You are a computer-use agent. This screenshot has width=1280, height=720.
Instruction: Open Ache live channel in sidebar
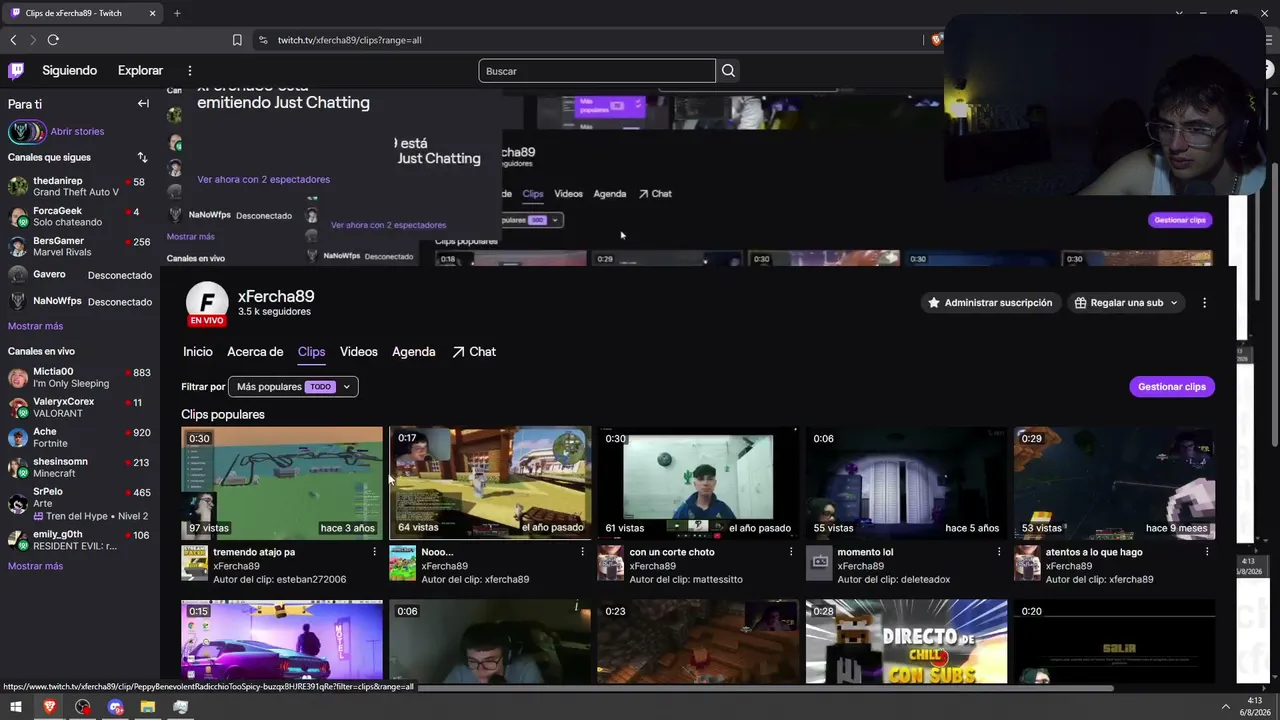click(80, 438)
